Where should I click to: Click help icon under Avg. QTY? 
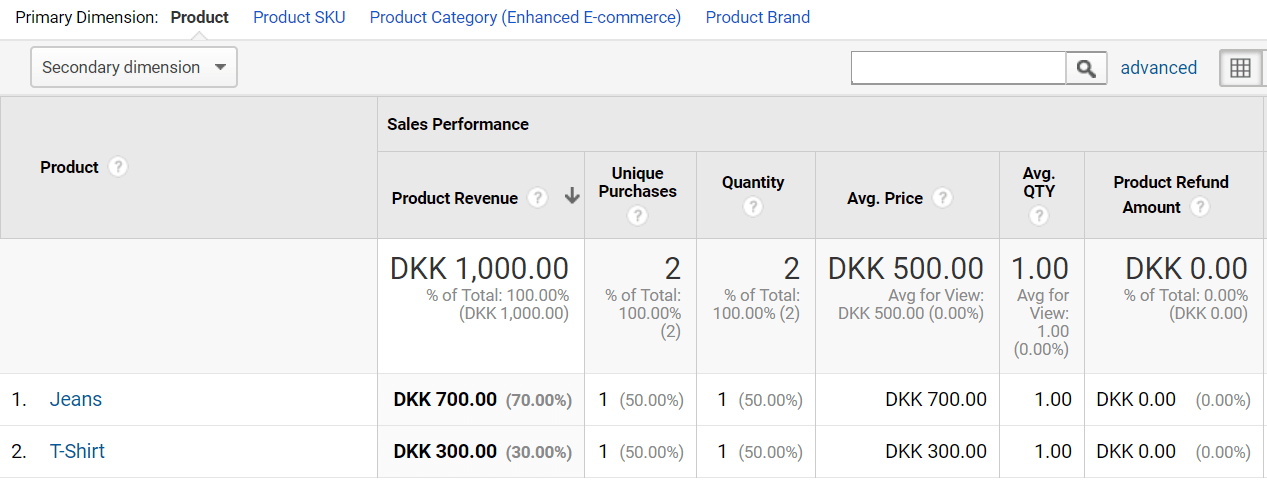tap(1039, 215)
